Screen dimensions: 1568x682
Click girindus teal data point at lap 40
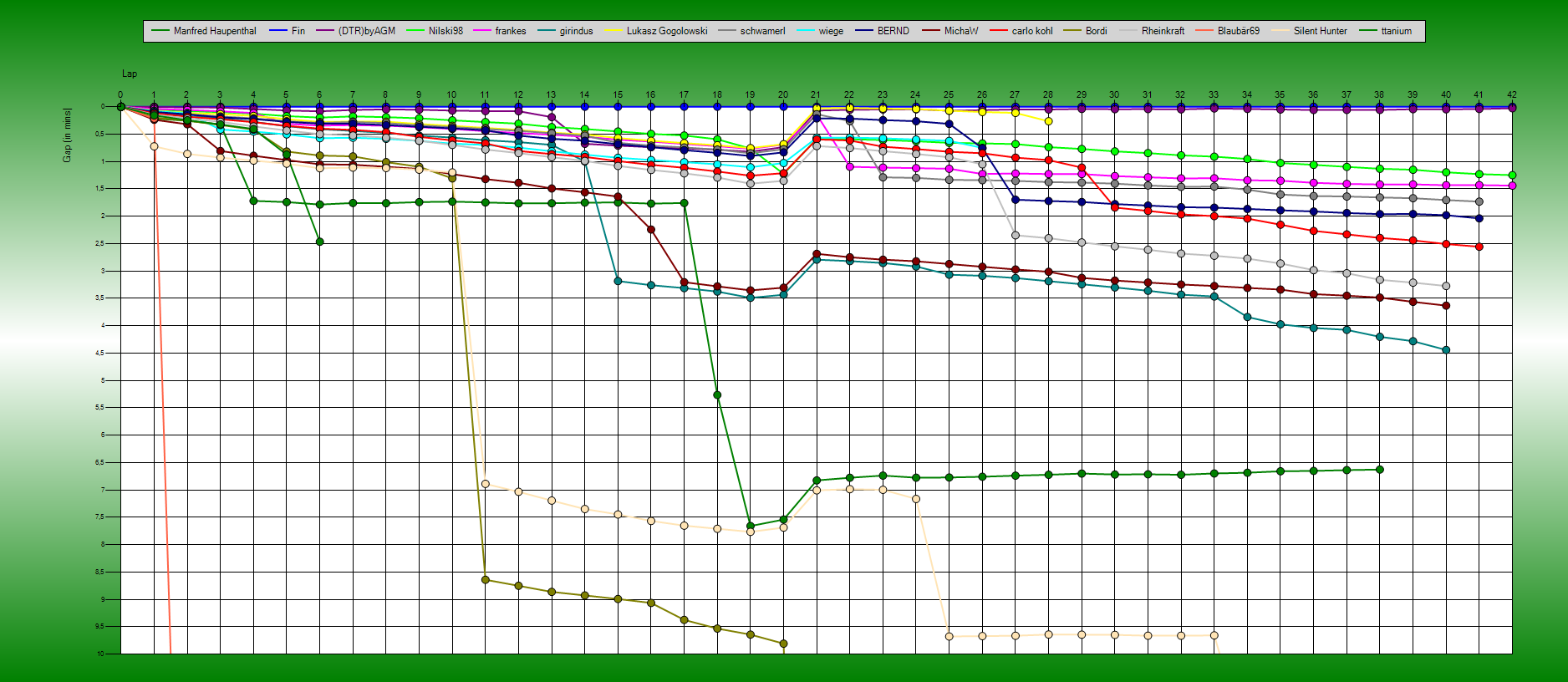[x=1445, y=350]
